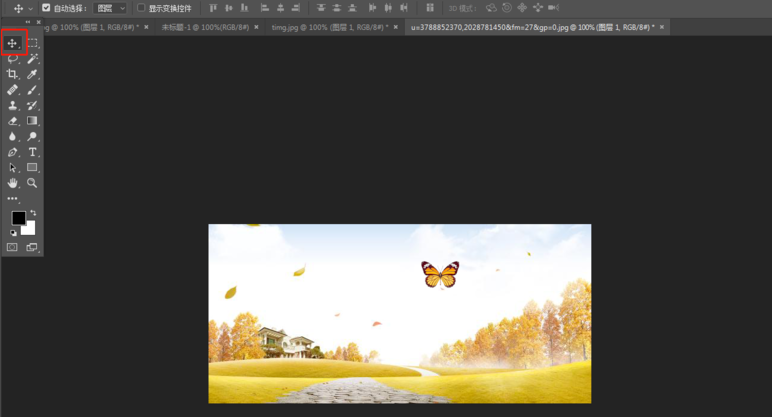Activate the Crop tool

[13, 75]
